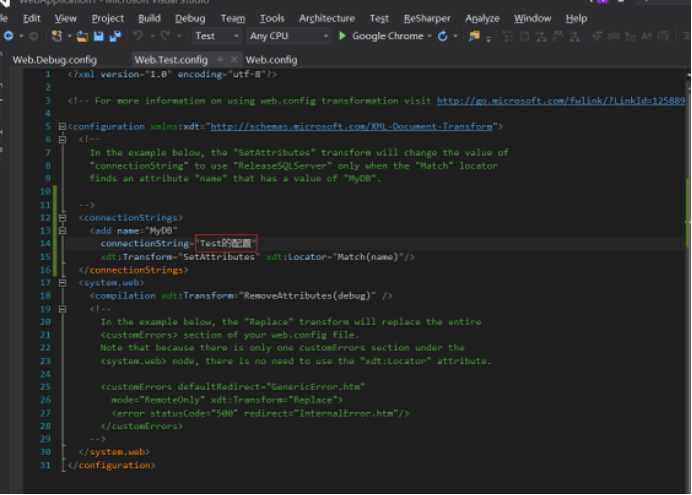Save the current file with the Save icon

pos(98,37)
